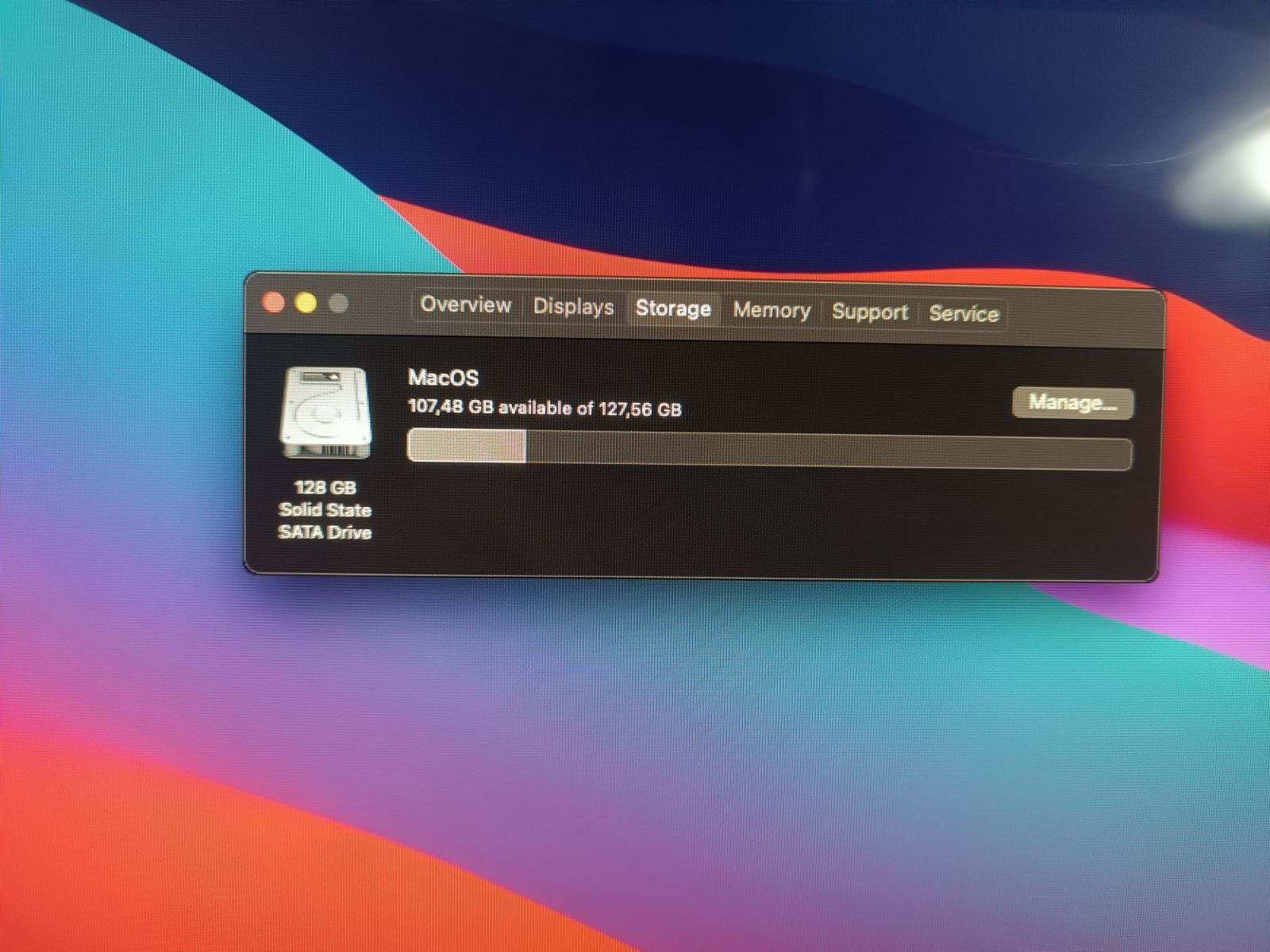Click the '107,48 GB available of 127,56 GB' text

pyautogui.click(x=545, y=408)
